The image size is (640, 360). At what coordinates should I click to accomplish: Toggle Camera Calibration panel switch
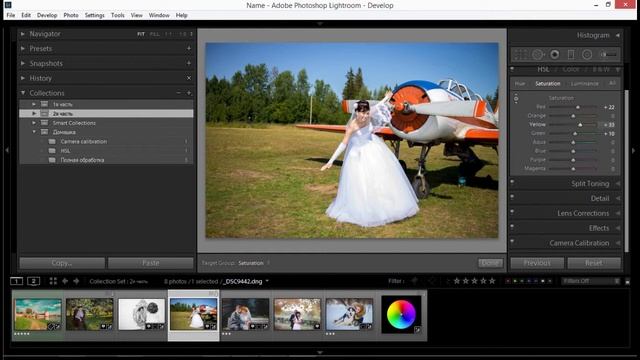(512, 242)
